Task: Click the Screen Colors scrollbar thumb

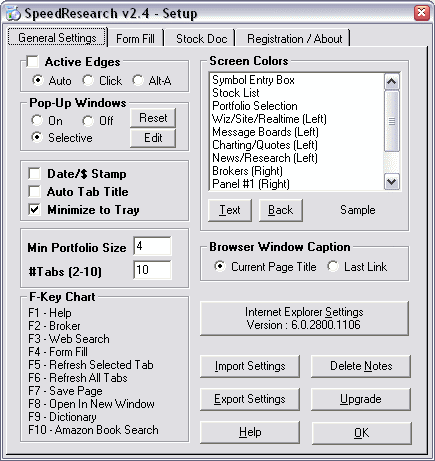Action: [392, 121]
